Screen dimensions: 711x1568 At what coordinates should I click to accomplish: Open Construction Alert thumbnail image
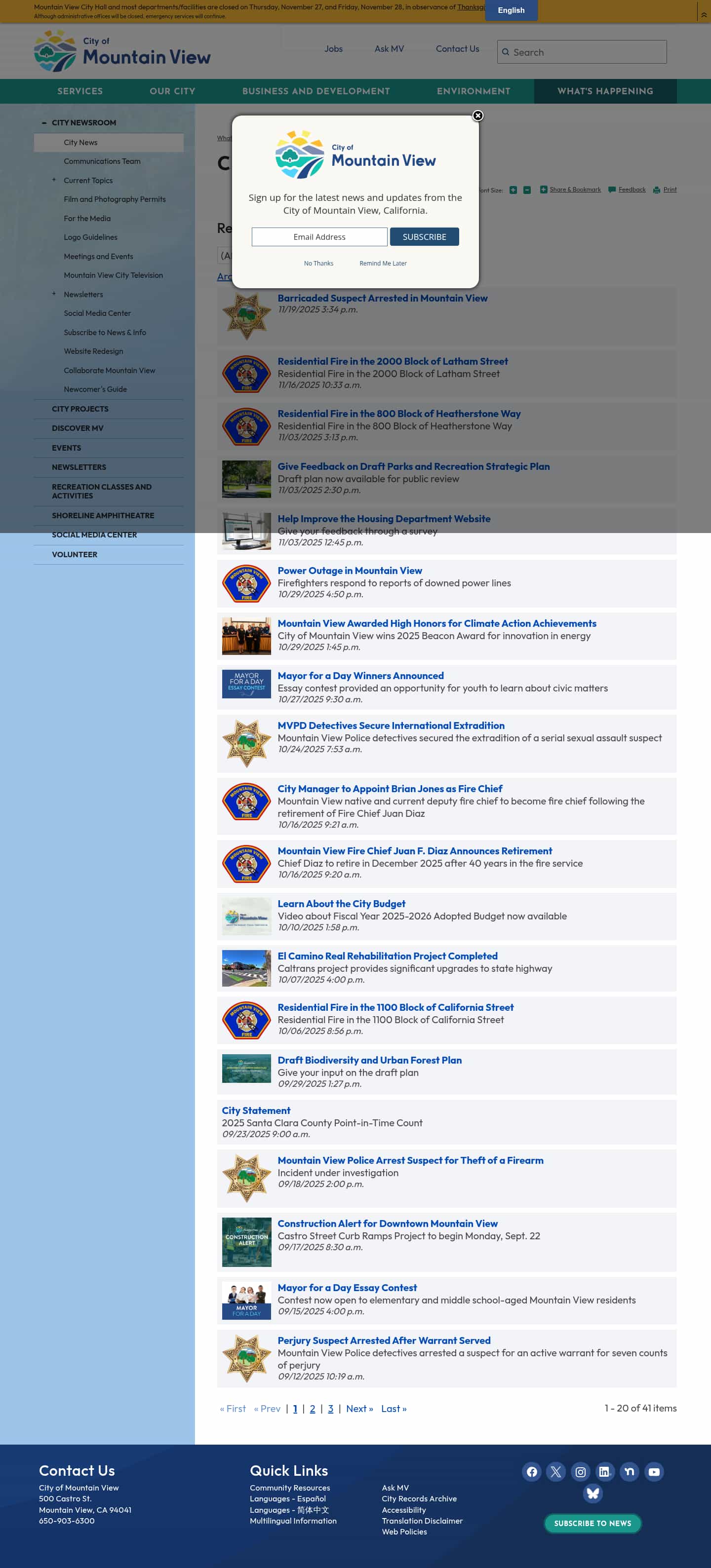pos(246,1241)
